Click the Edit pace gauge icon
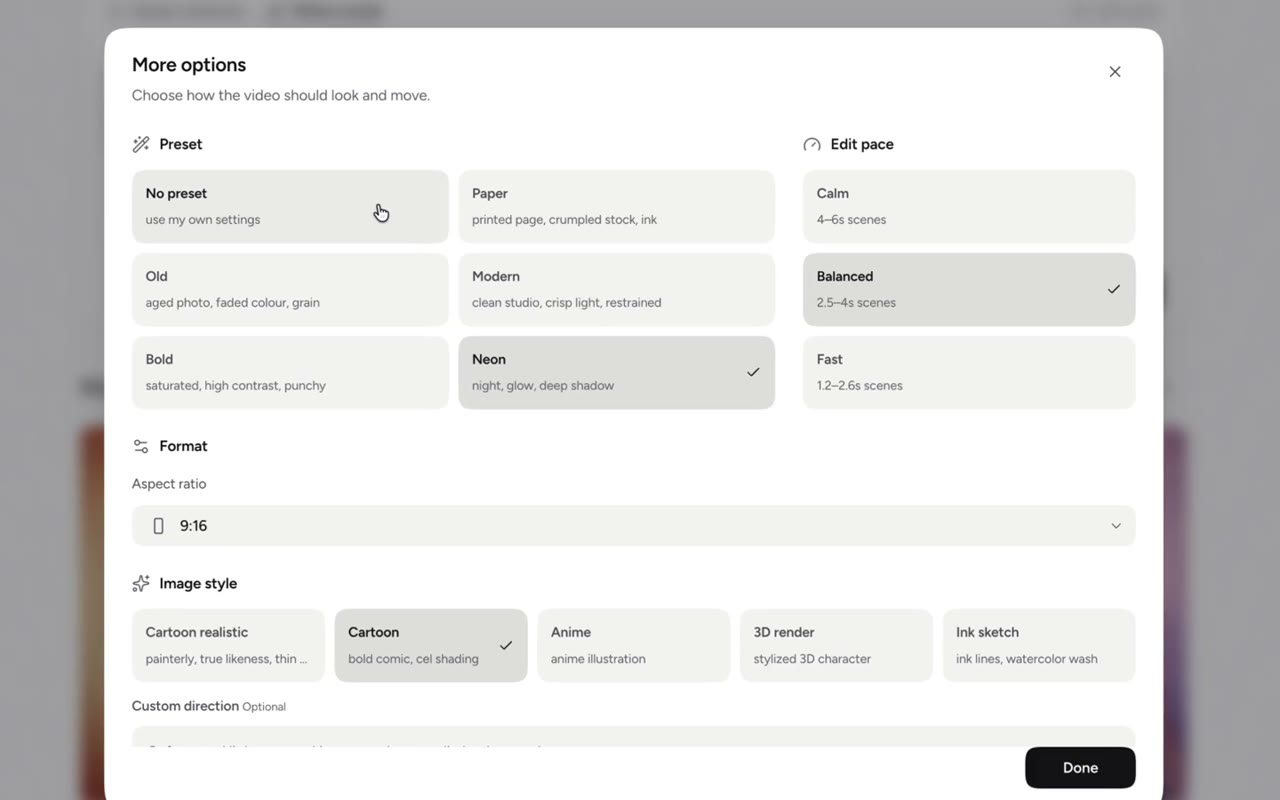The image size is (1280, 800). point(812,144)
